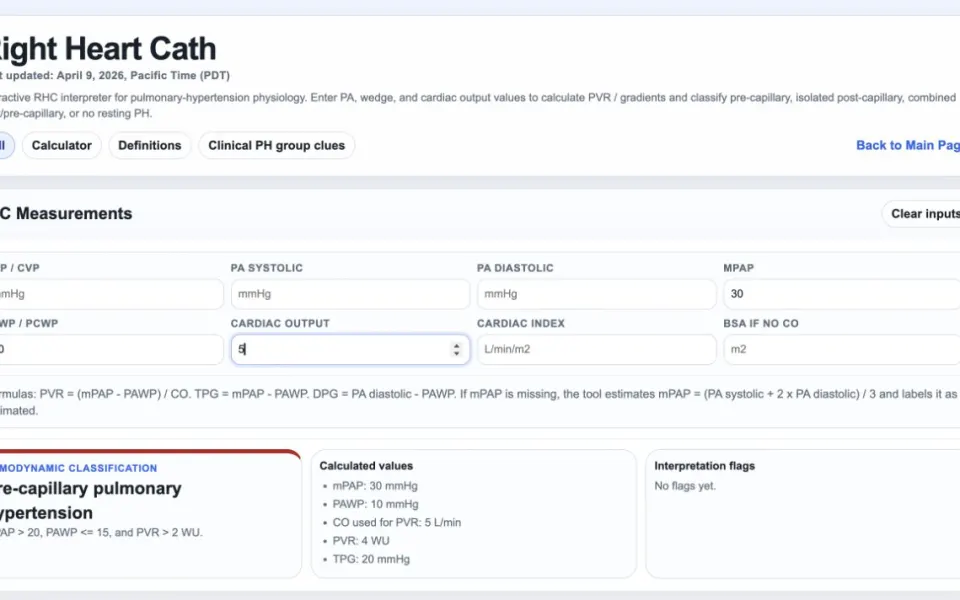The width and height of the screenshot is (960, 600).
Task: Increase Cardiac Output with the up arrow
Action: pos(456,345)
